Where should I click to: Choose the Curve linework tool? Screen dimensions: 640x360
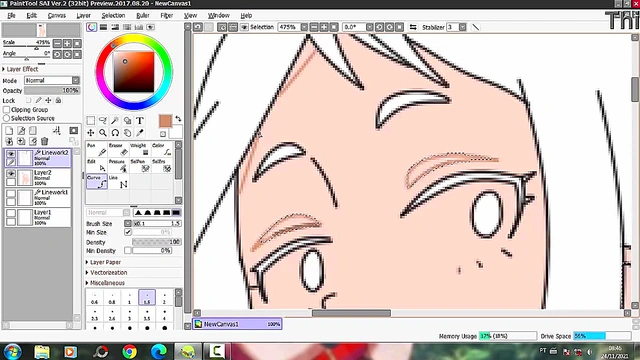(x=97, y=182)
